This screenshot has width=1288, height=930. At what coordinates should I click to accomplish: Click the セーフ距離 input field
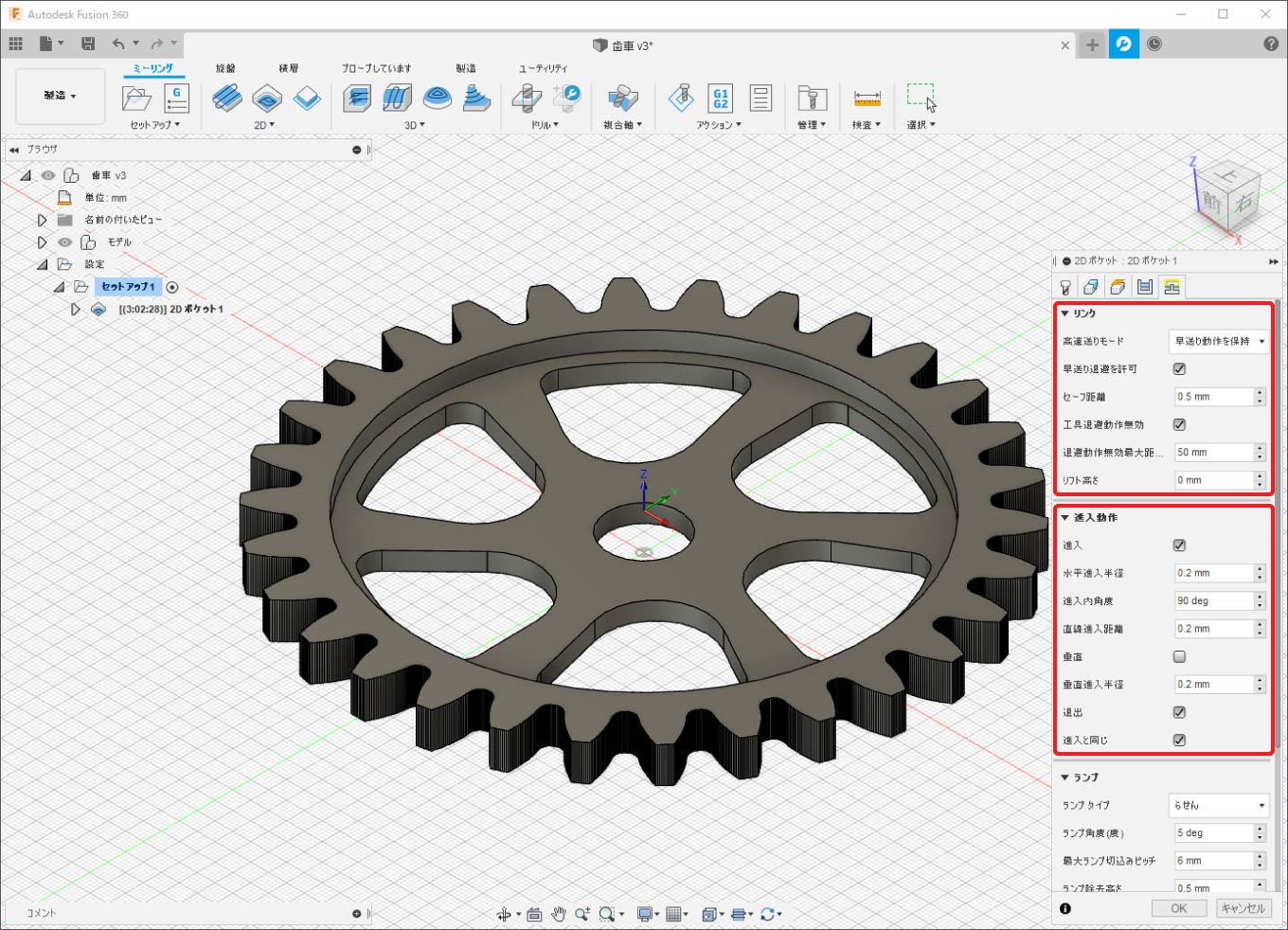(1213, 397)
